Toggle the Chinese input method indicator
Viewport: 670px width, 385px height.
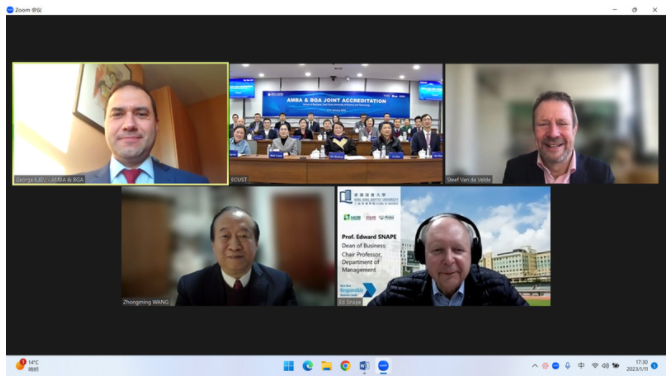click(581, 366)
